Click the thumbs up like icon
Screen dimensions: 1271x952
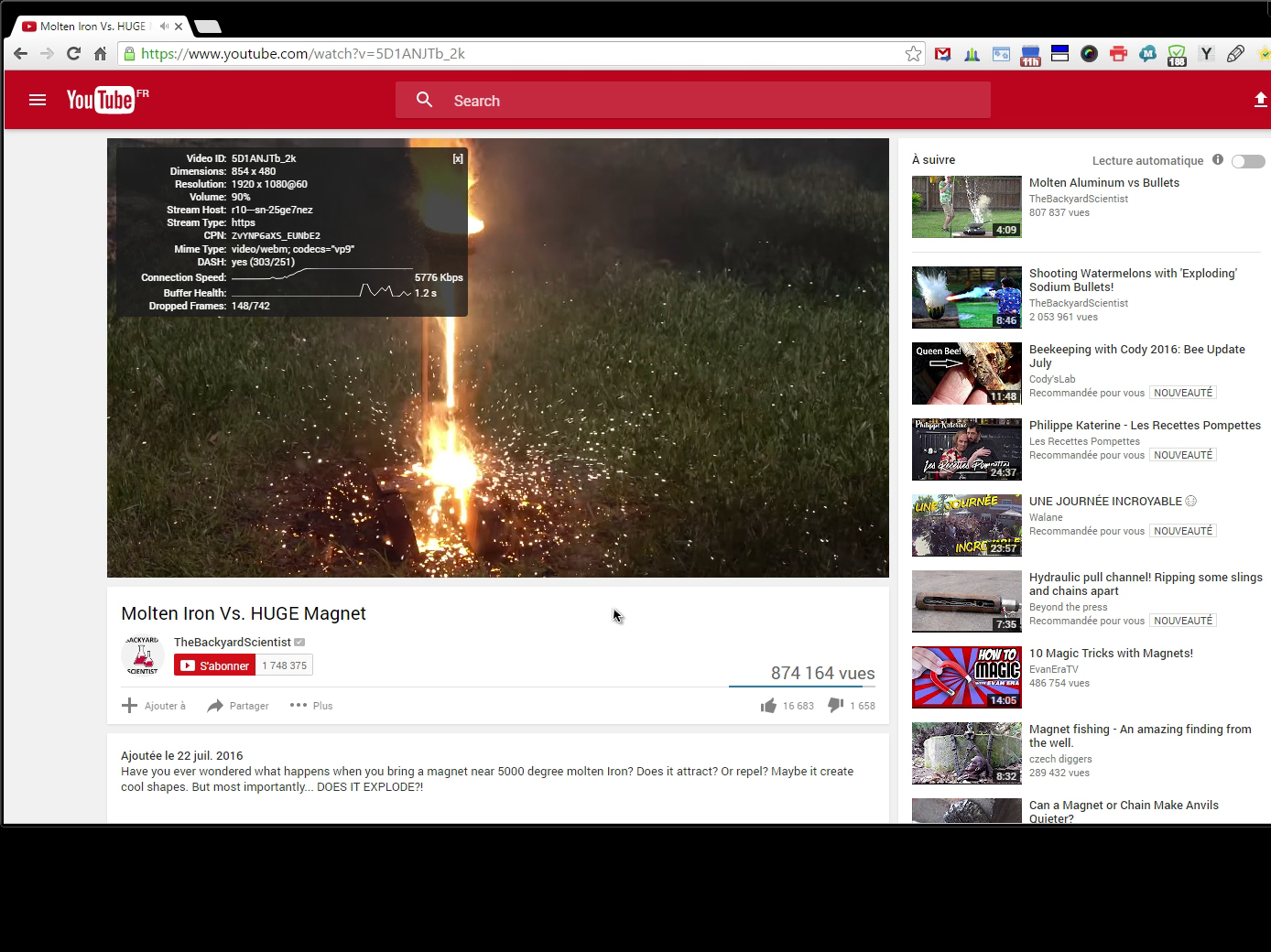768,706
